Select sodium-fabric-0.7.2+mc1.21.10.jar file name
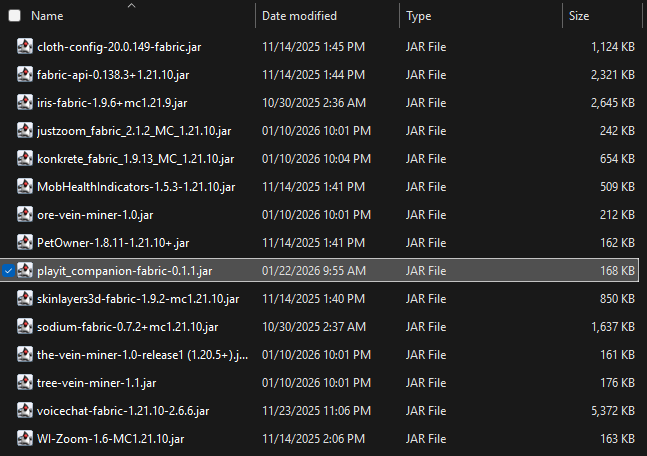The image size is (647, 456). coord(128,327)
